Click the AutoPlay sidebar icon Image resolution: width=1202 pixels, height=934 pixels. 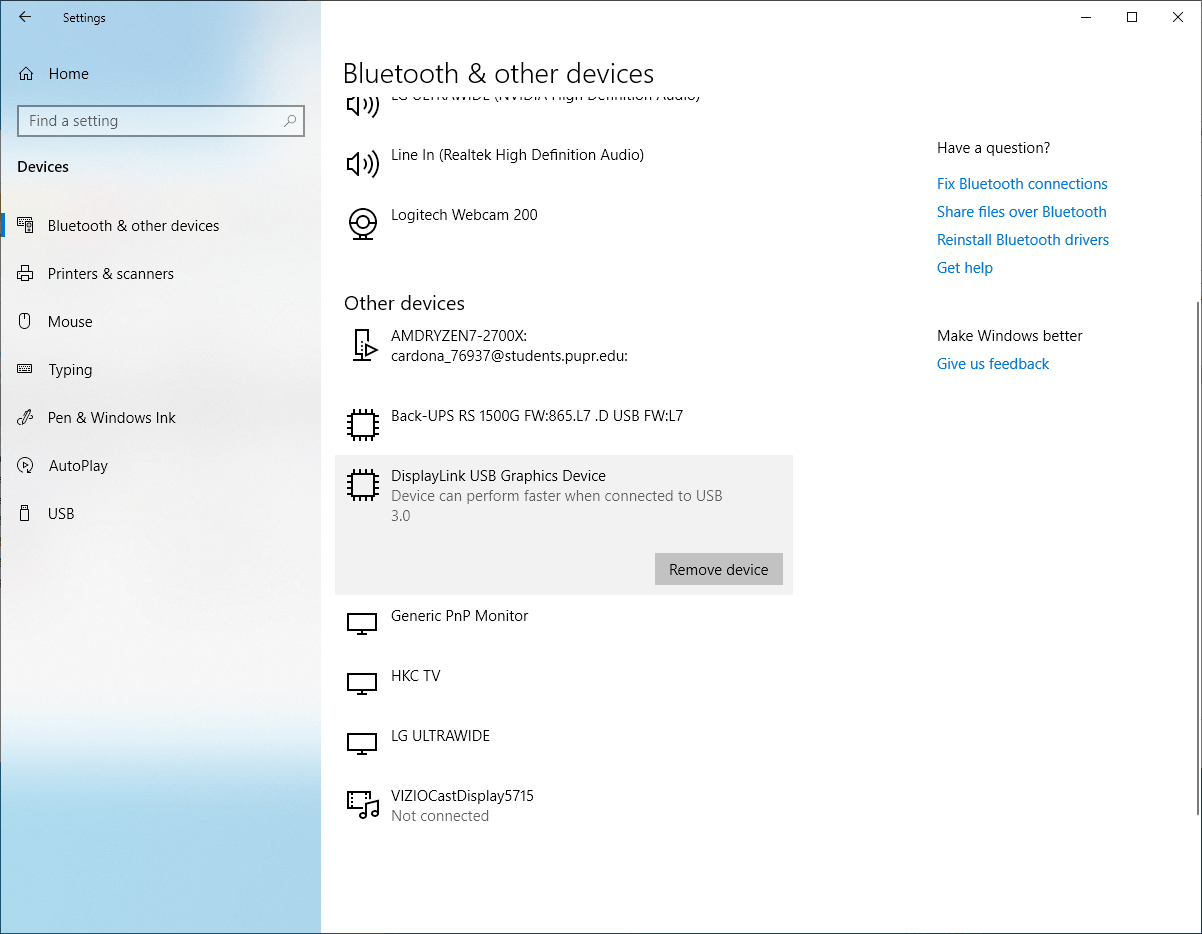click(x=26, y=466)
